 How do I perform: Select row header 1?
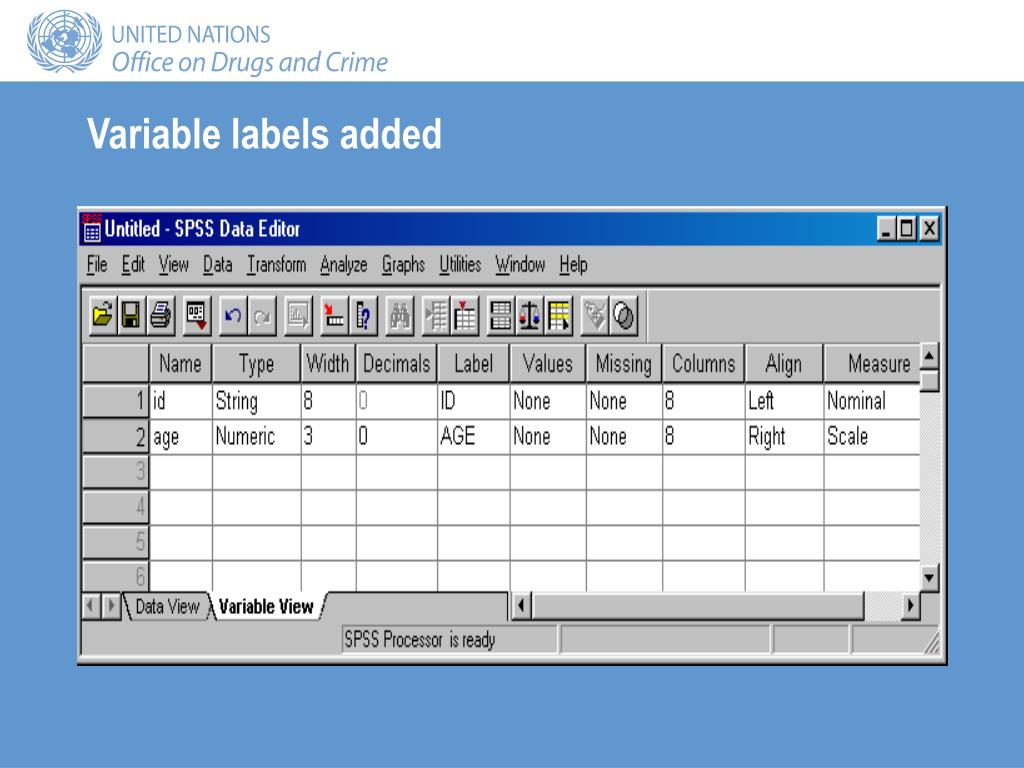pos(116,400)
